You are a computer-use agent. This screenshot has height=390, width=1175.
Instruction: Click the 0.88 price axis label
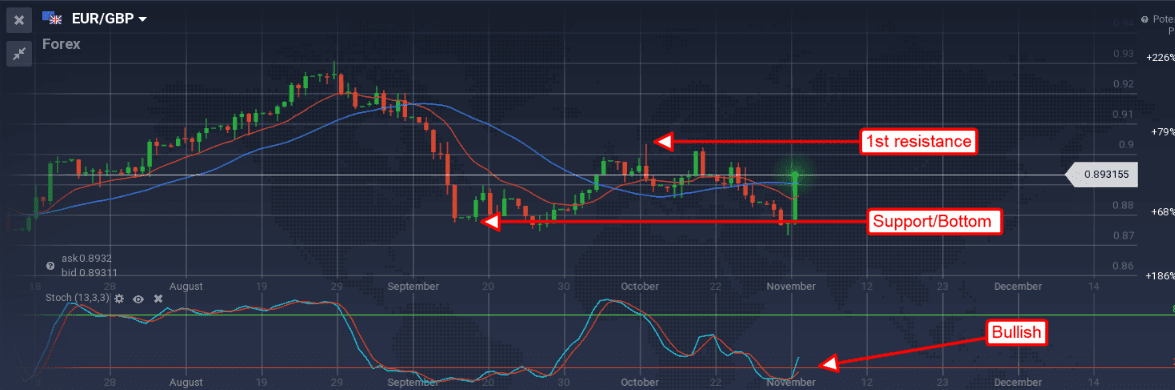(1123, 205)
